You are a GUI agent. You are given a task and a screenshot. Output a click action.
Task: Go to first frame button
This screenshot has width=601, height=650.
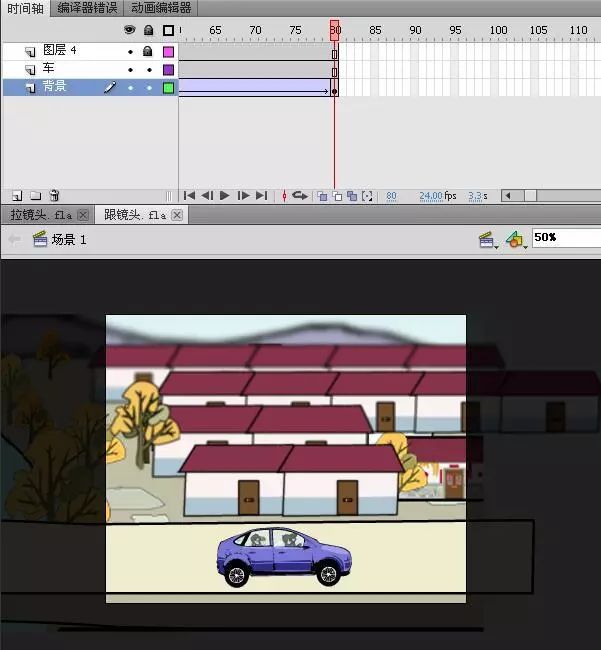(x=189, y=195)
